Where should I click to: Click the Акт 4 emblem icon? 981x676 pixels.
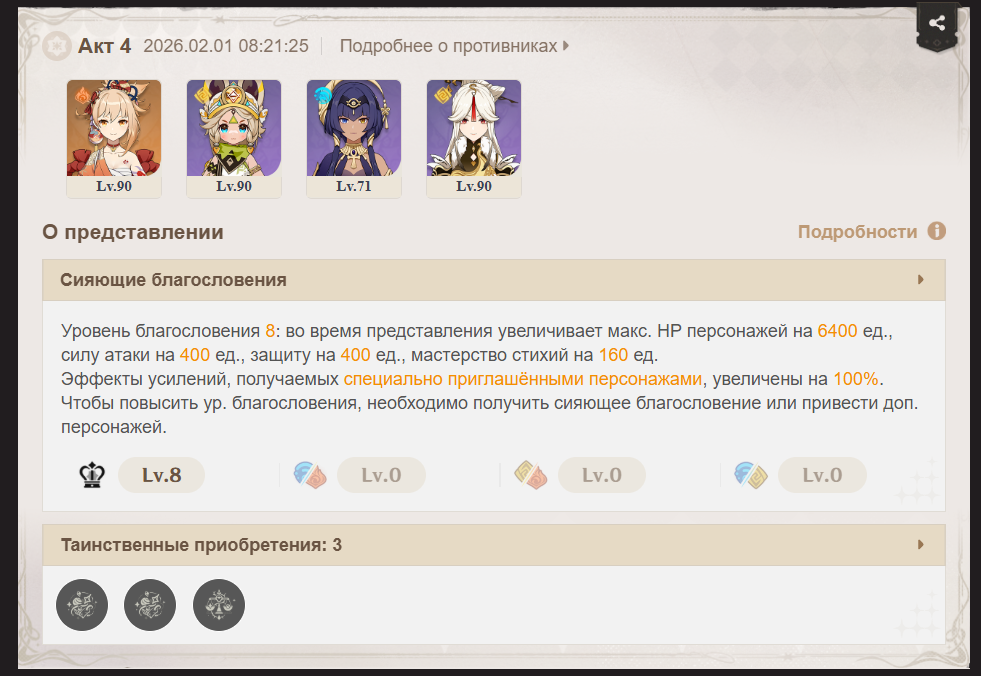(57, 46)
